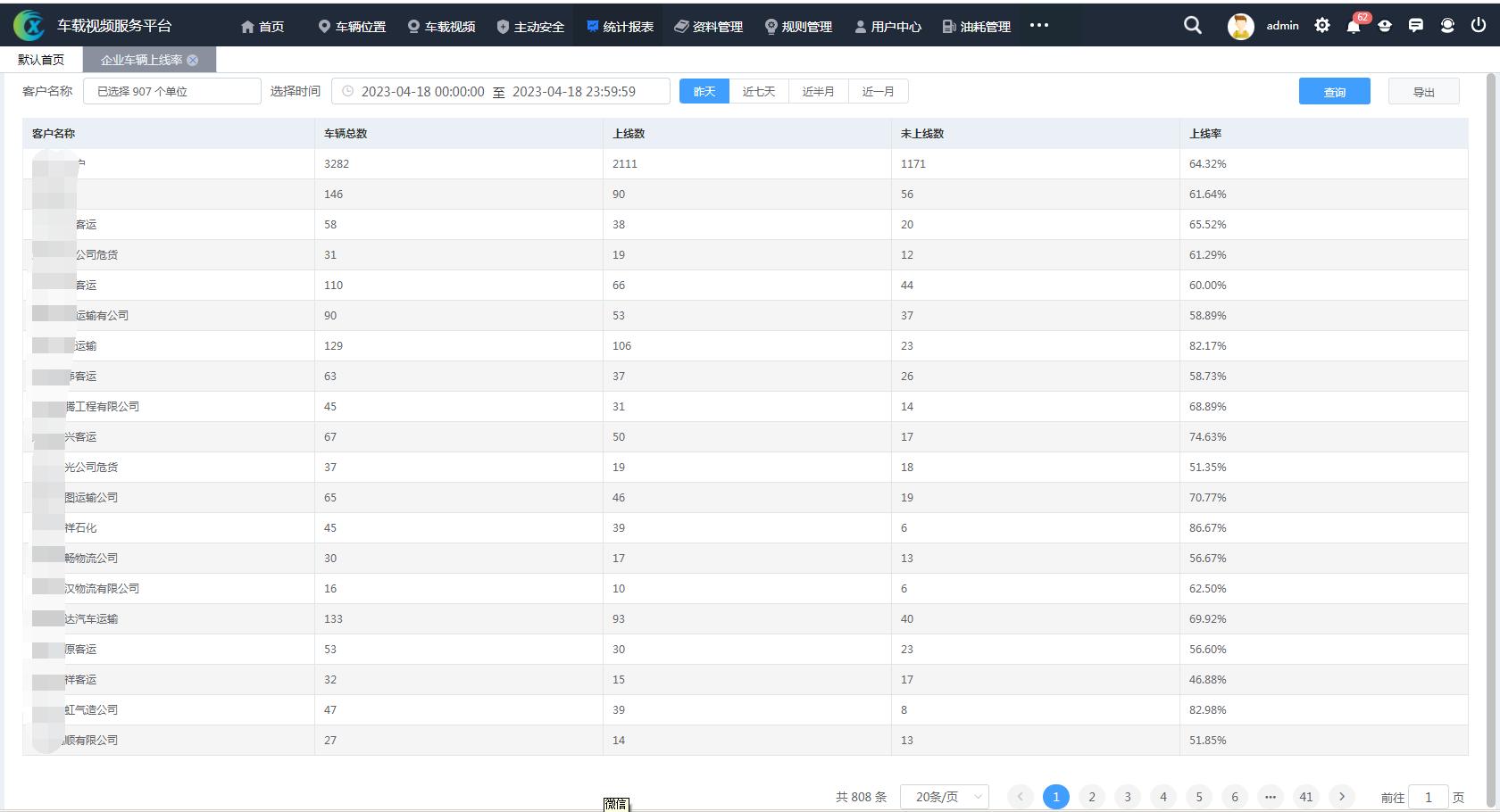This screenshot has height=812, width=1500.
Task: Click the search magnifier icon in header
Action: [x=1192, y=26]
